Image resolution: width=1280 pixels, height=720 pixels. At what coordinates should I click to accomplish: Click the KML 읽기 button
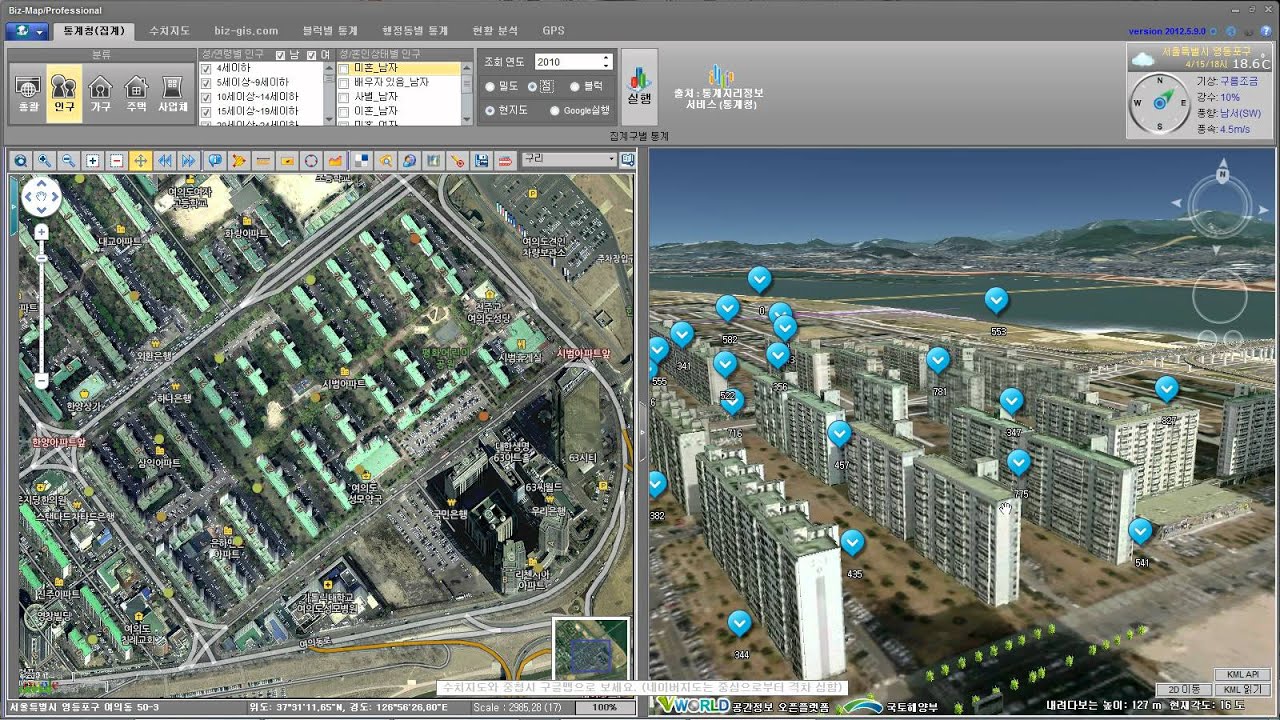tap(1241, 689)
